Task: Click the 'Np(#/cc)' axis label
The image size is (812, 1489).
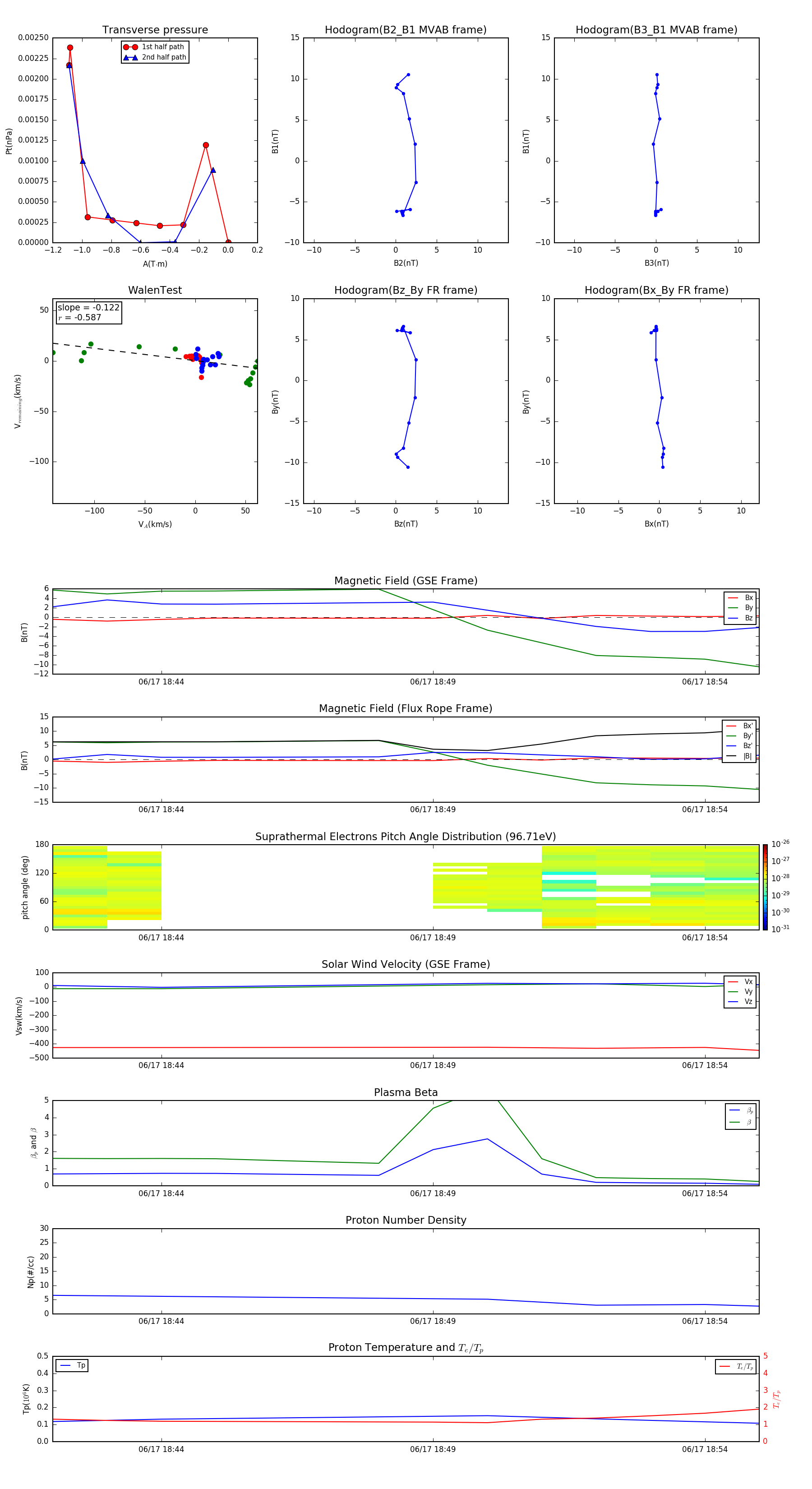Action: [31, 1272]
